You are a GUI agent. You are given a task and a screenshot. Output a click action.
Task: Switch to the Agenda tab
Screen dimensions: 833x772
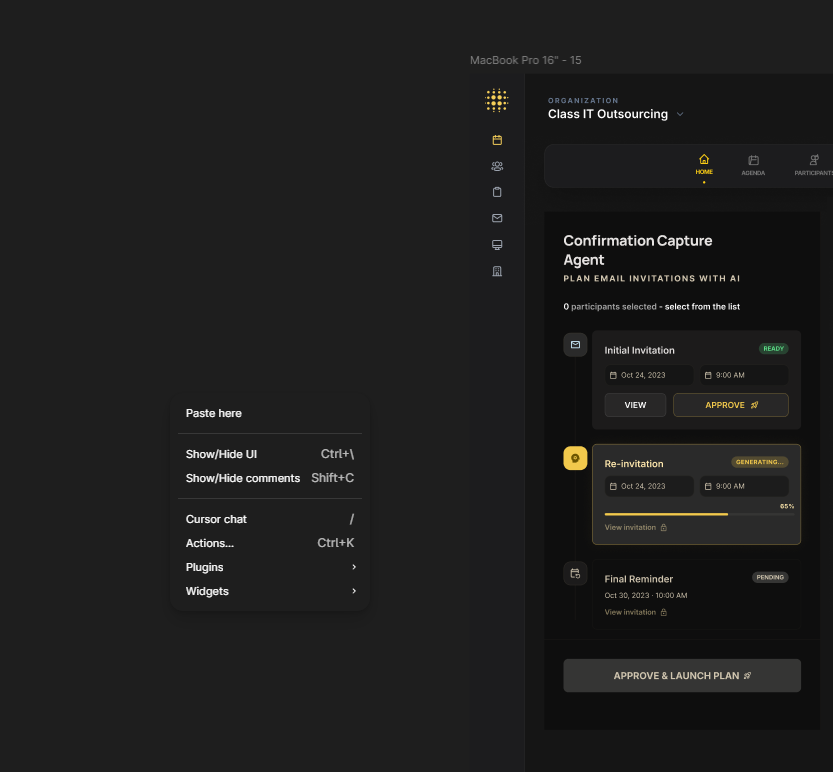753,165
